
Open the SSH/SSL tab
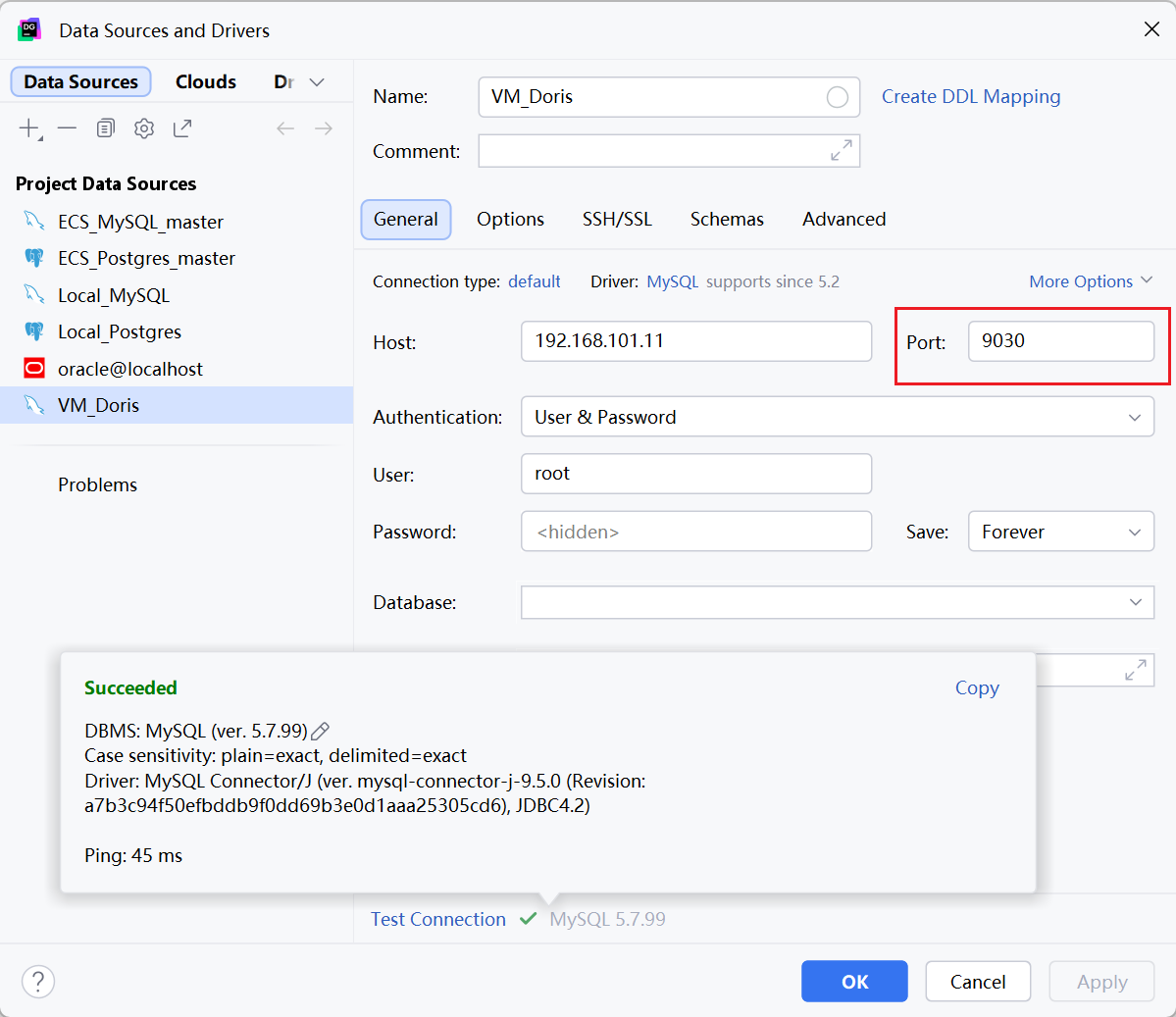pos(617,219)
